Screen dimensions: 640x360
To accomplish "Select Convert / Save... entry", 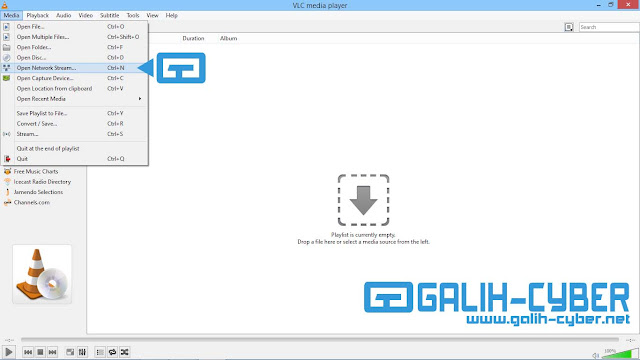I will pyautogui.click(x=74, y=123).
